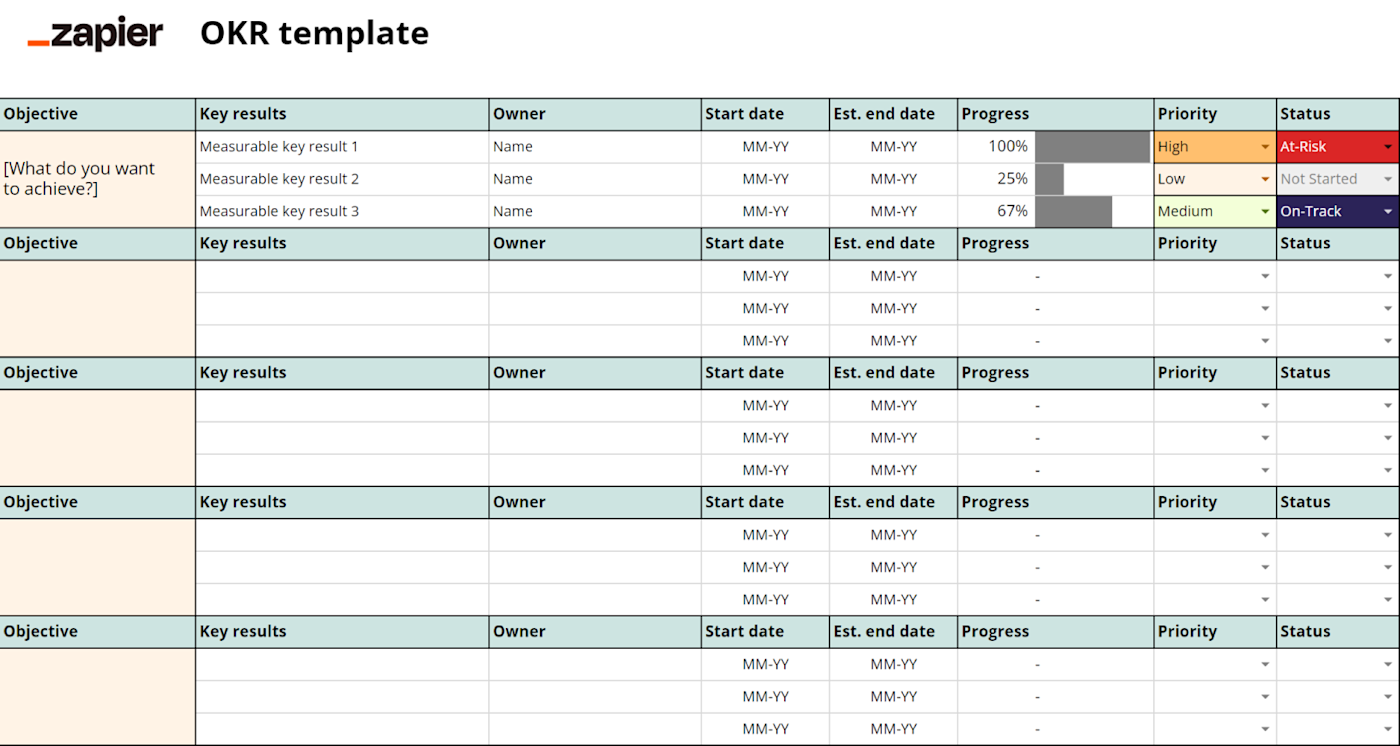Open the Medium priority dropdown
Screen dimensions: 1400x746
(1265, 212)
